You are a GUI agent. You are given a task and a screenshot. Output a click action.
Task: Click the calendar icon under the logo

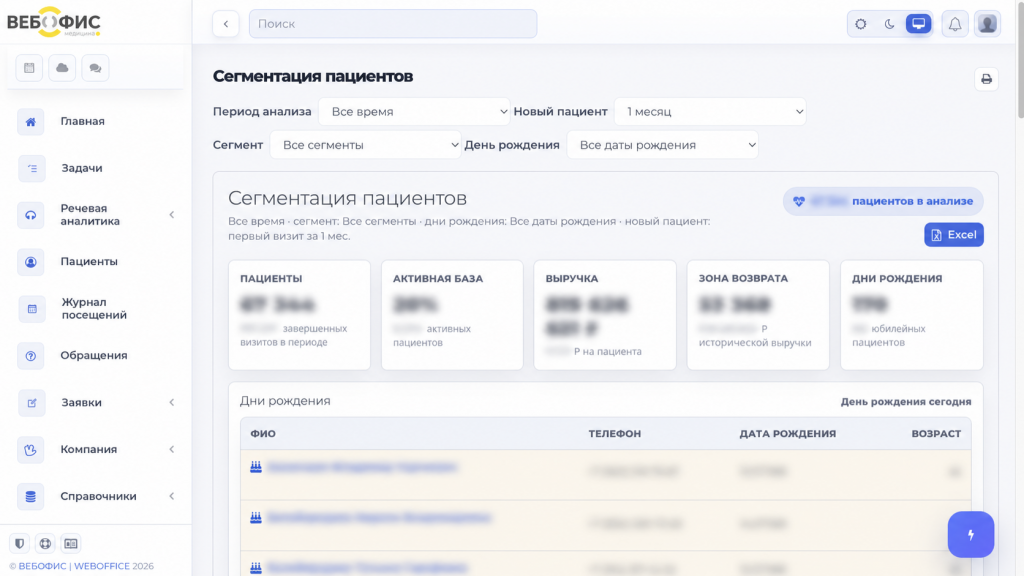(29, 68)
